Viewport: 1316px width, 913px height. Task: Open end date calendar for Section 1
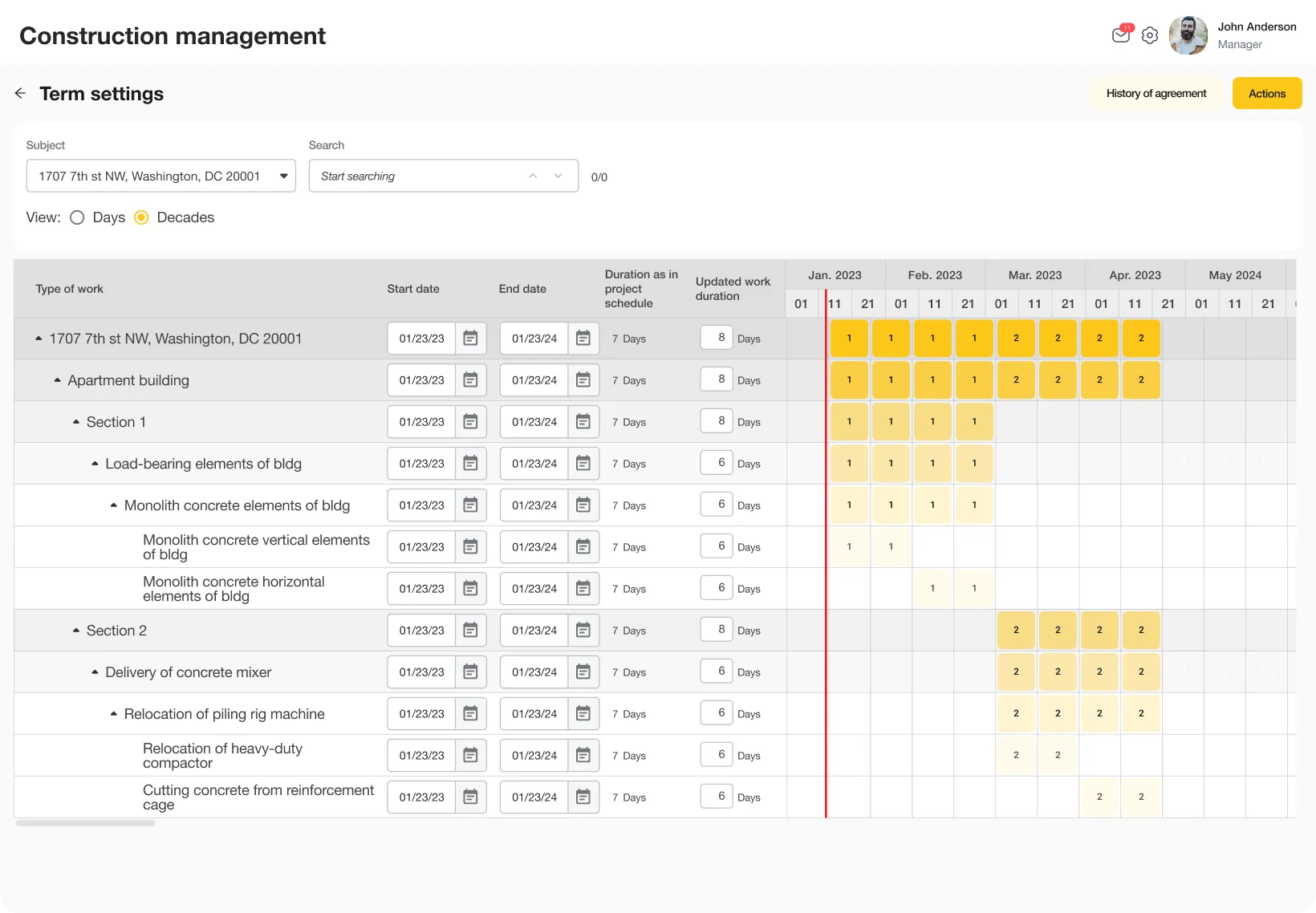click(x=583, y=422)
